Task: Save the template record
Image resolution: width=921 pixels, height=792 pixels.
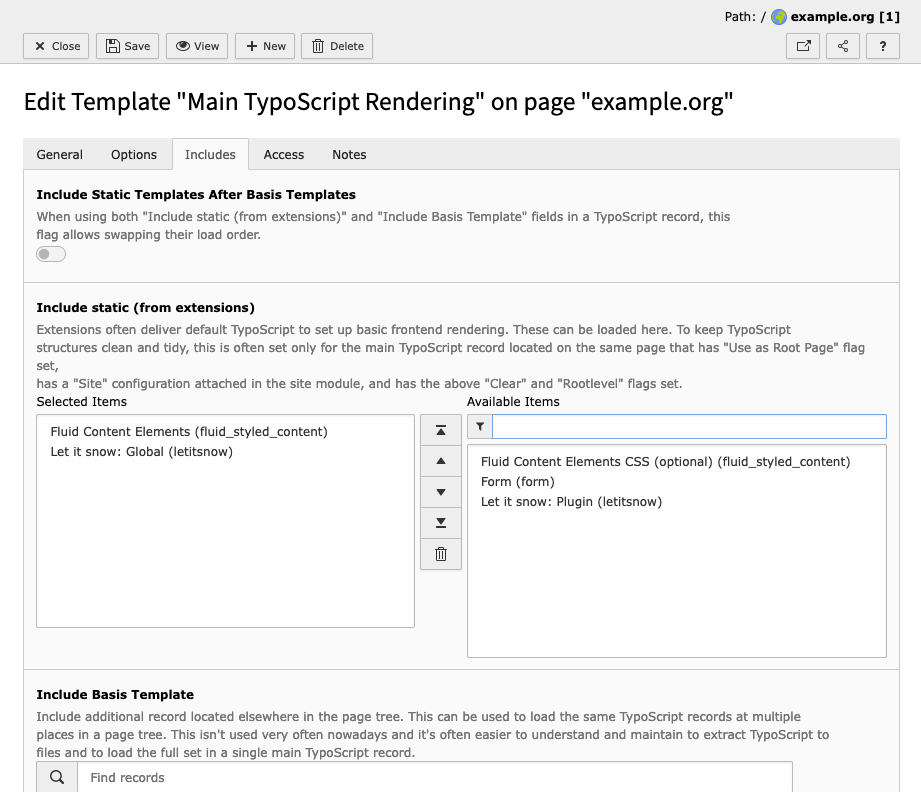Action: [x=128, y=46]
